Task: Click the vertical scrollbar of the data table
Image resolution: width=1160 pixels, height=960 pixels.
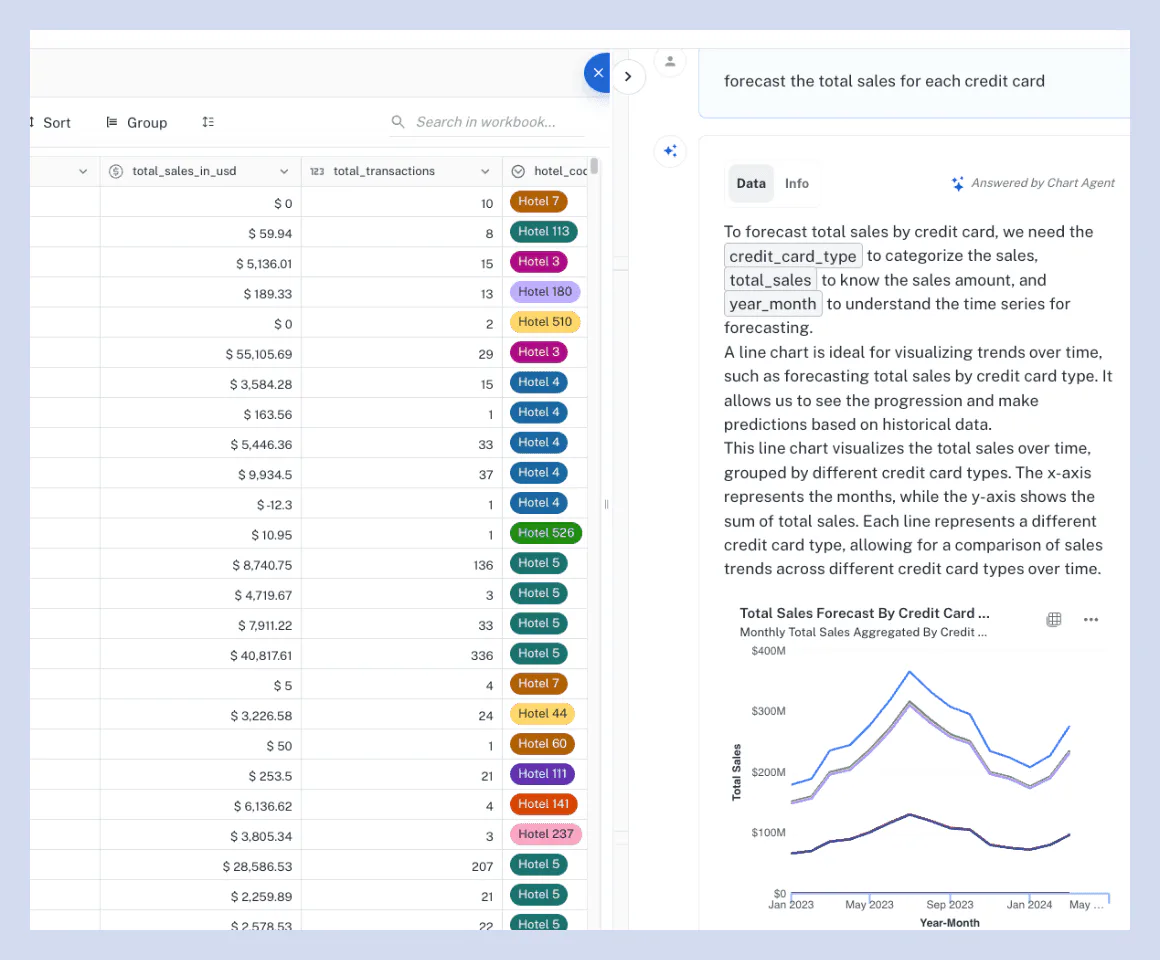Action: click(594, 166)
